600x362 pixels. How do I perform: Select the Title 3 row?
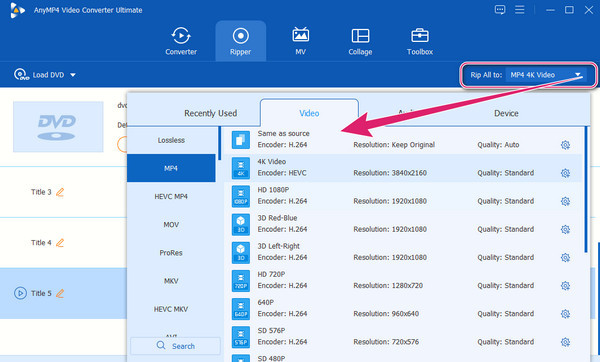coord(64,192)
